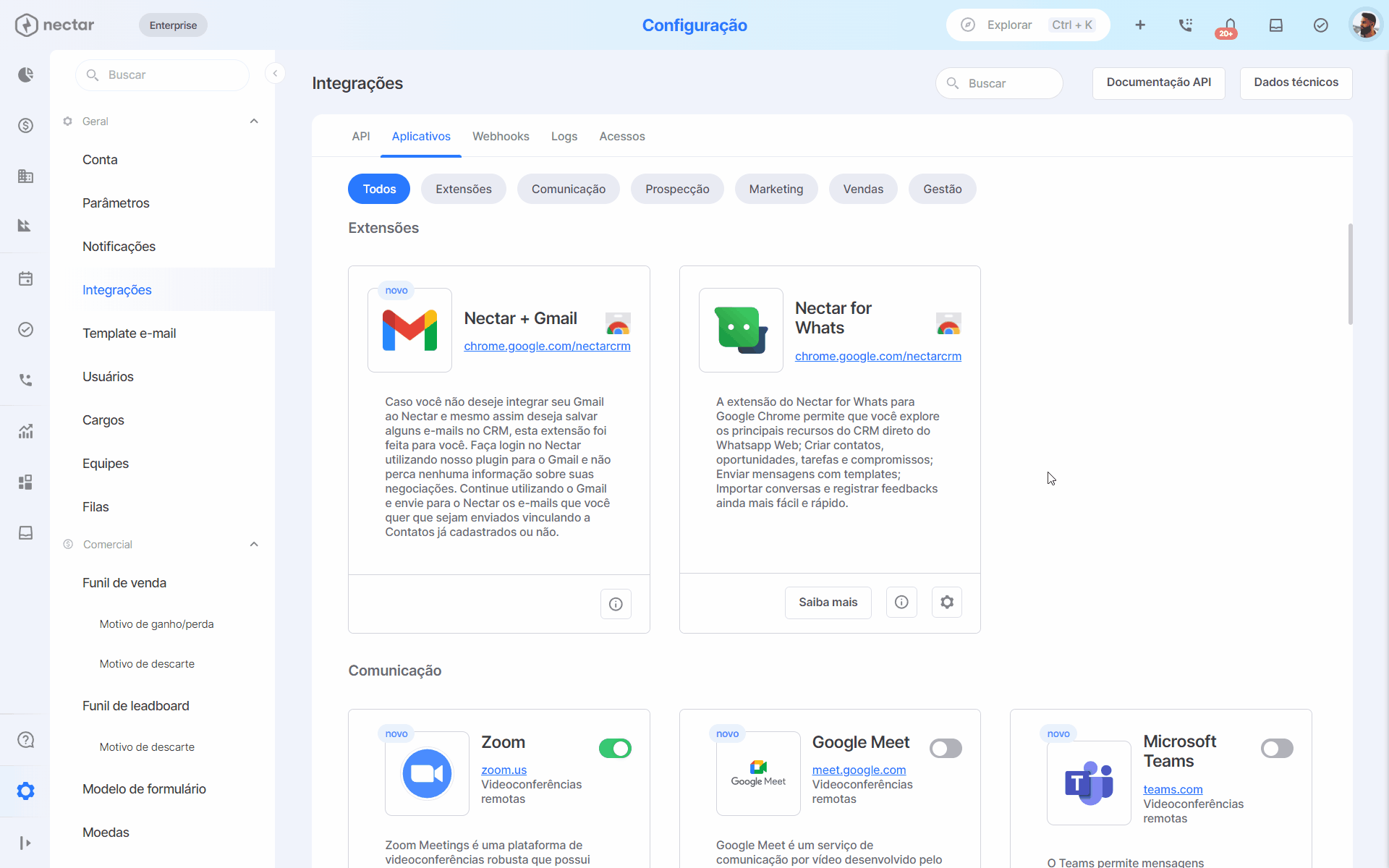The height and width of the screenshot is (868, 1389).
Task: Open the phone dialer icon in the header
Action: 1185,25
